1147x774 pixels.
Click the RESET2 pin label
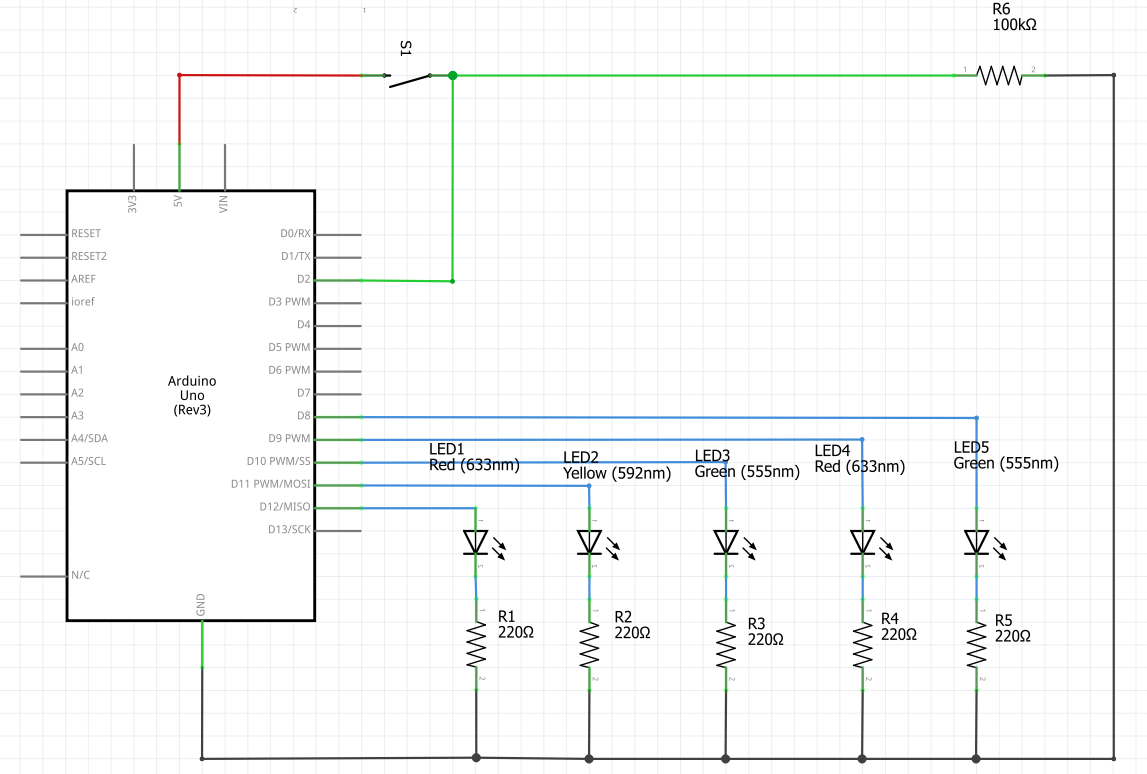[x=89, y=256]
